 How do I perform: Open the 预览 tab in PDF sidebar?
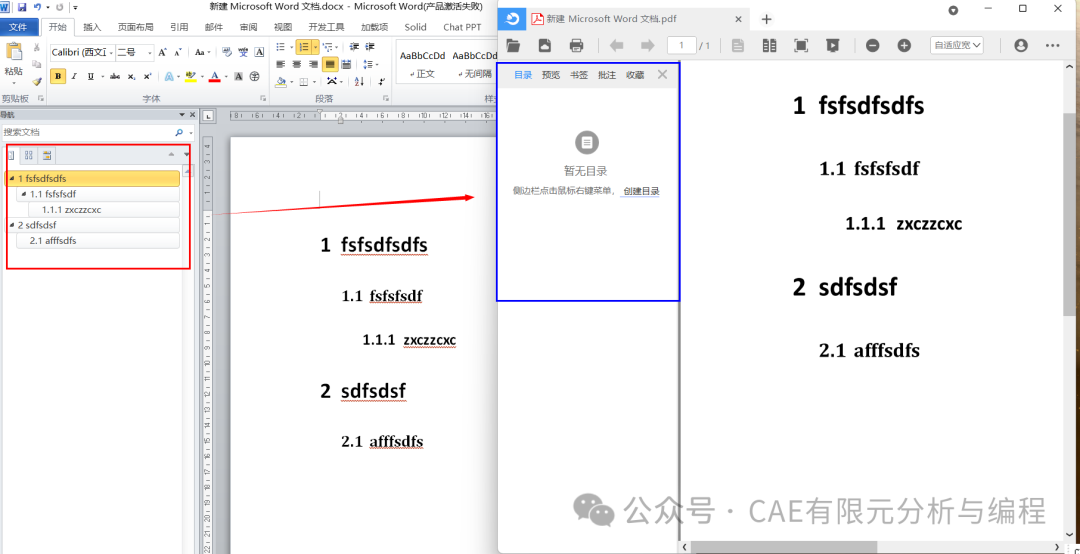pyautogui.click(x=551, y=75)
